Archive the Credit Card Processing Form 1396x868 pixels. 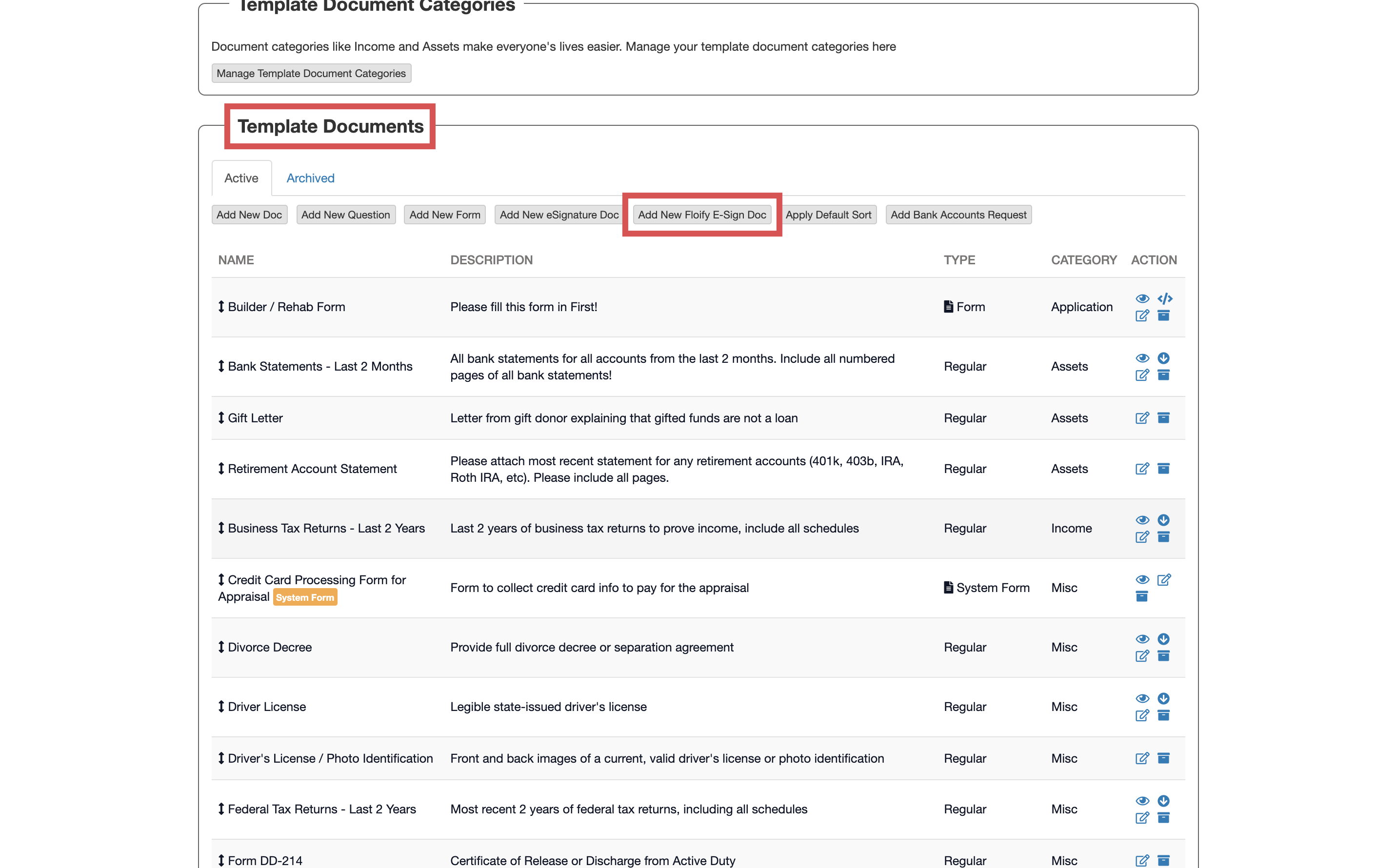click(x=1141, y=596)
